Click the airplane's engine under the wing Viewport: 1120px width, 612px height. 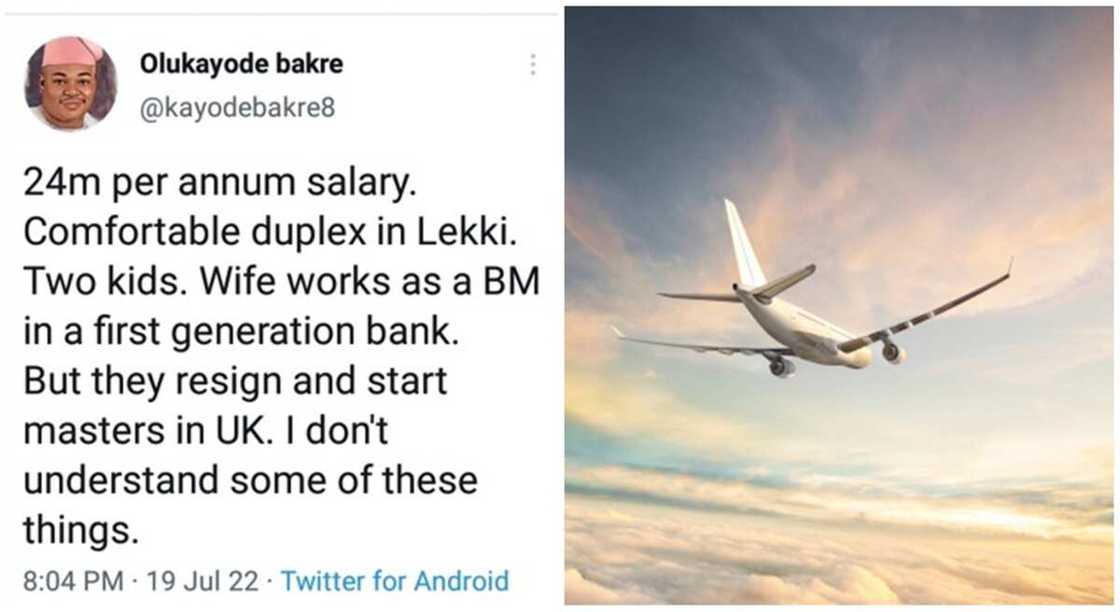click(x=893, y=352)
